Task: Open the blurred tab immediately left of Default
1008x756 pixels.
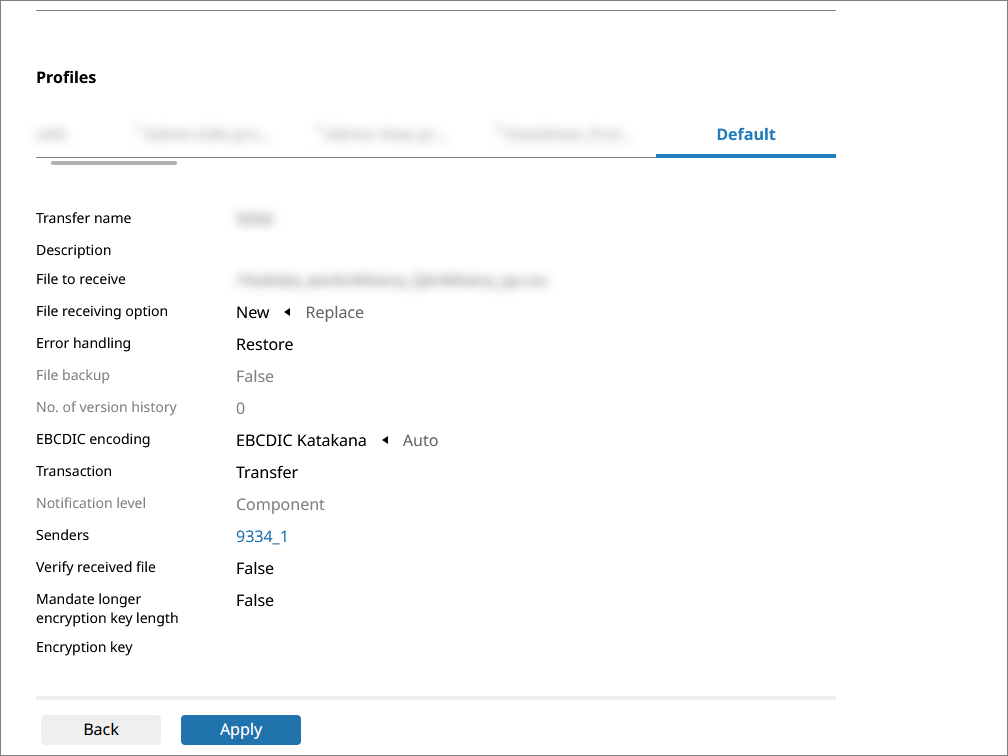Action: (564, 134)
